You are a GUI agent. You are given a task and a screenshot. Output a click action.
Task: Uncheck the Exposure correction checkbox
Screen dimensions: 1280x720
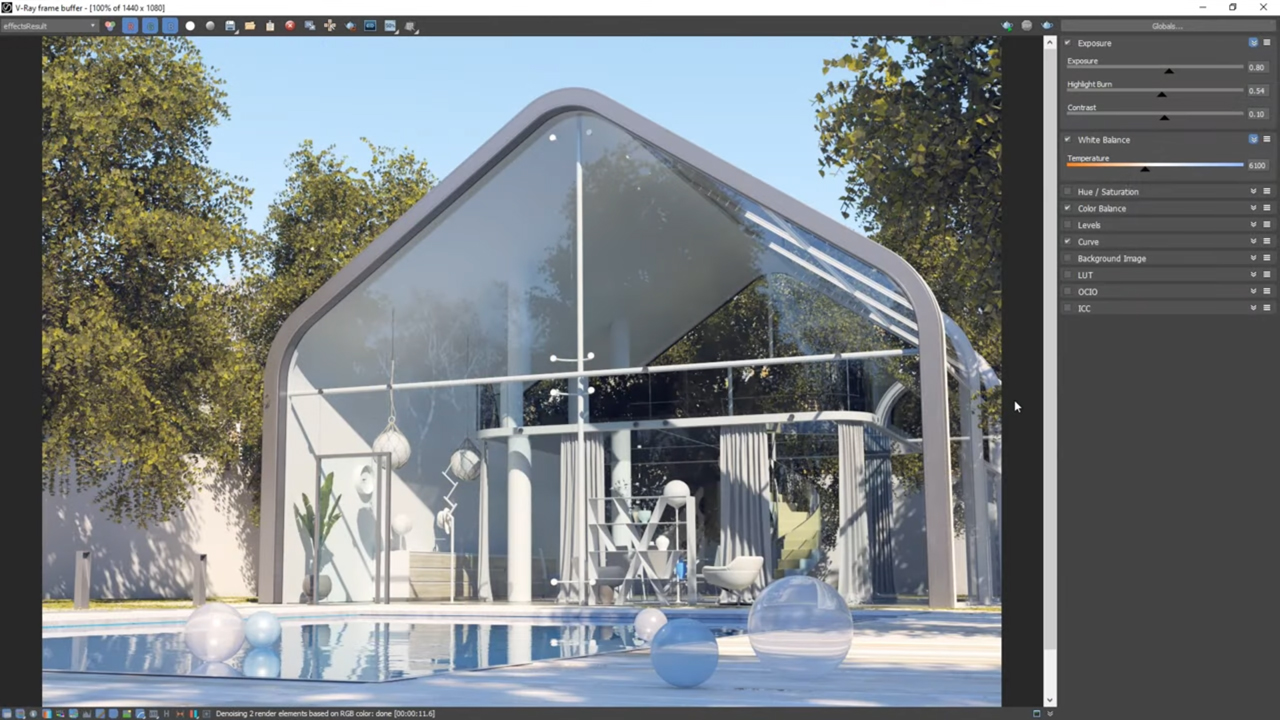[1068, 43]
